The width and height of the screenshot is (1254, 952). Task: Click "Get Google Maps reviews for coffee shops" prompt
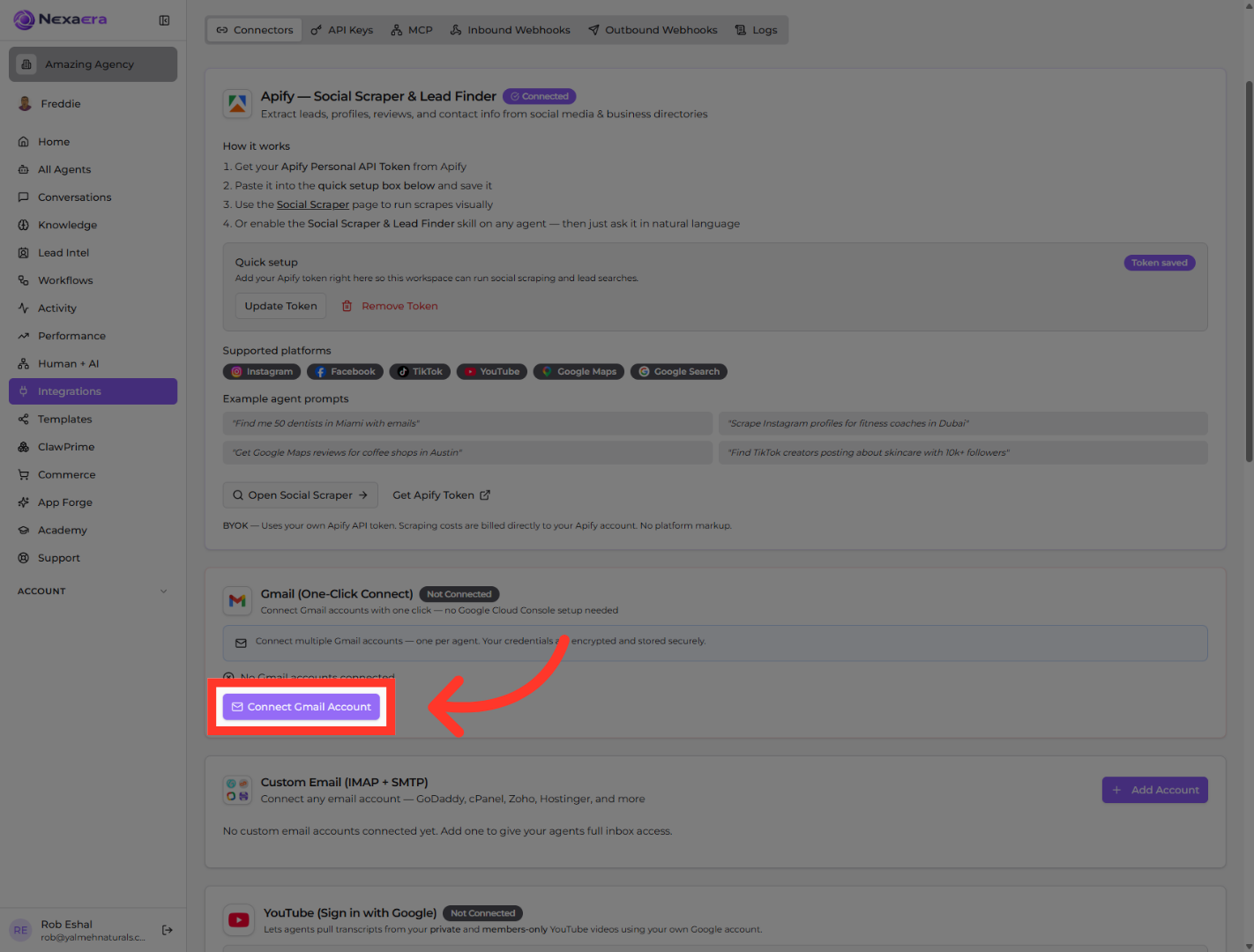click(x=467, y=452)
